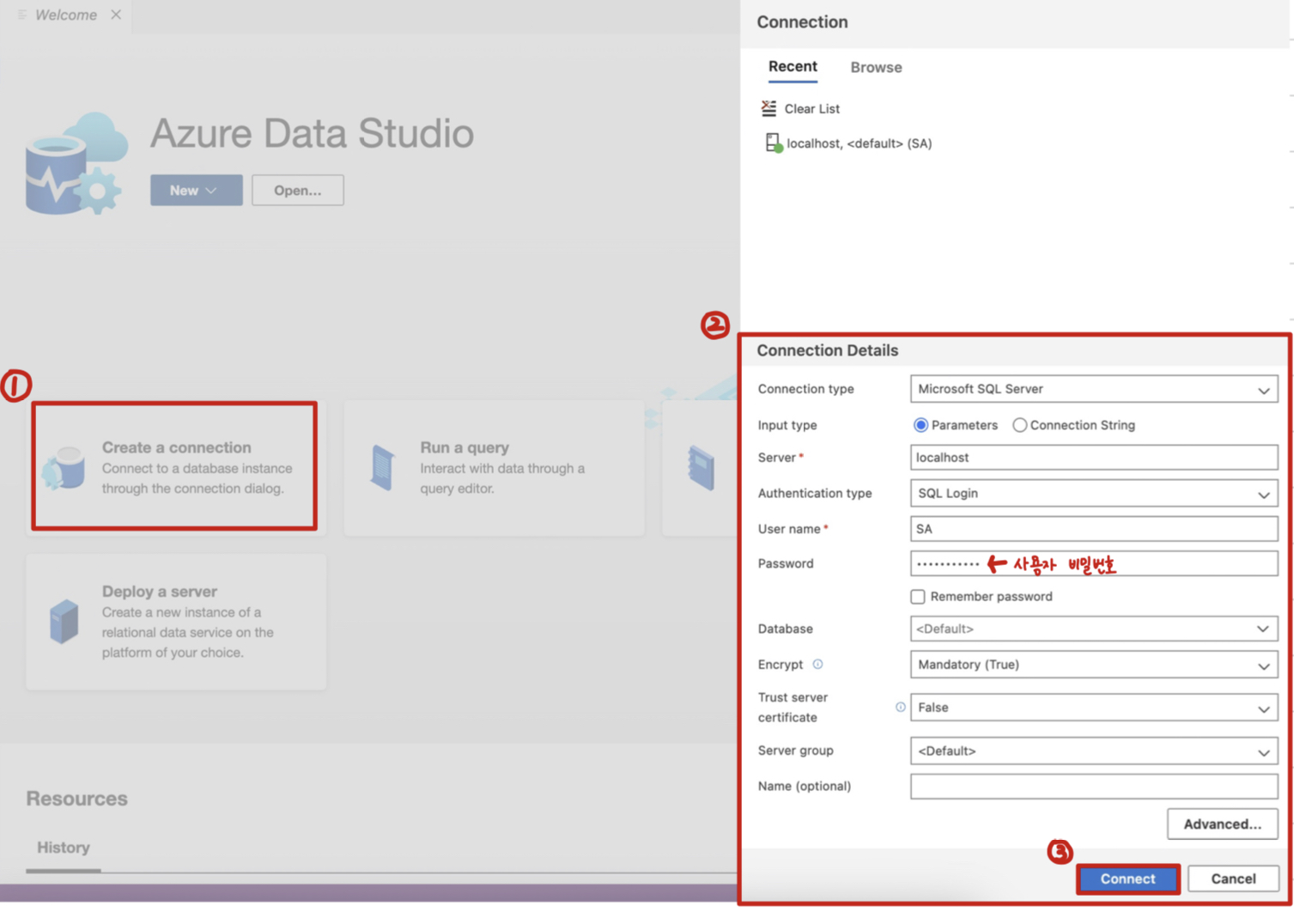The width and height of the screenshot is (1294, 924).
Task: Click the Deploy a server icon
Action: point(64,621)
